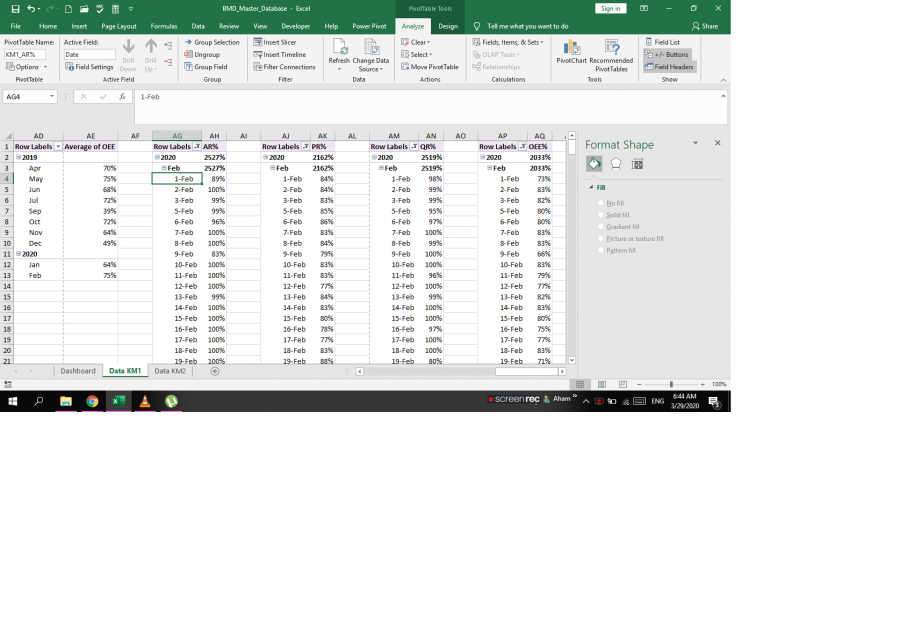Click Sign in button
The image size is (900, 618).
pyautogui.click(x=610, y=9)
